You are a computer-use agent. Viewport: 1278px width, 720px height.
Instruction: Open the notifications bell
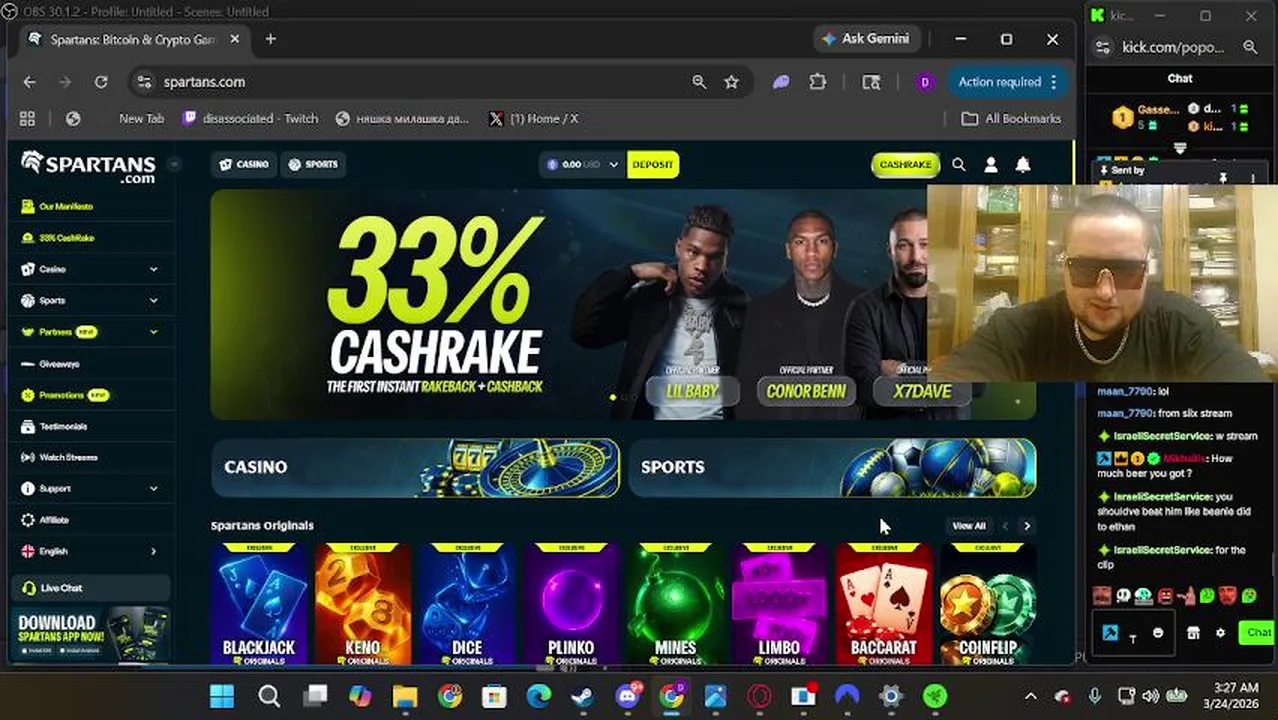click(x=1023, y=165)
